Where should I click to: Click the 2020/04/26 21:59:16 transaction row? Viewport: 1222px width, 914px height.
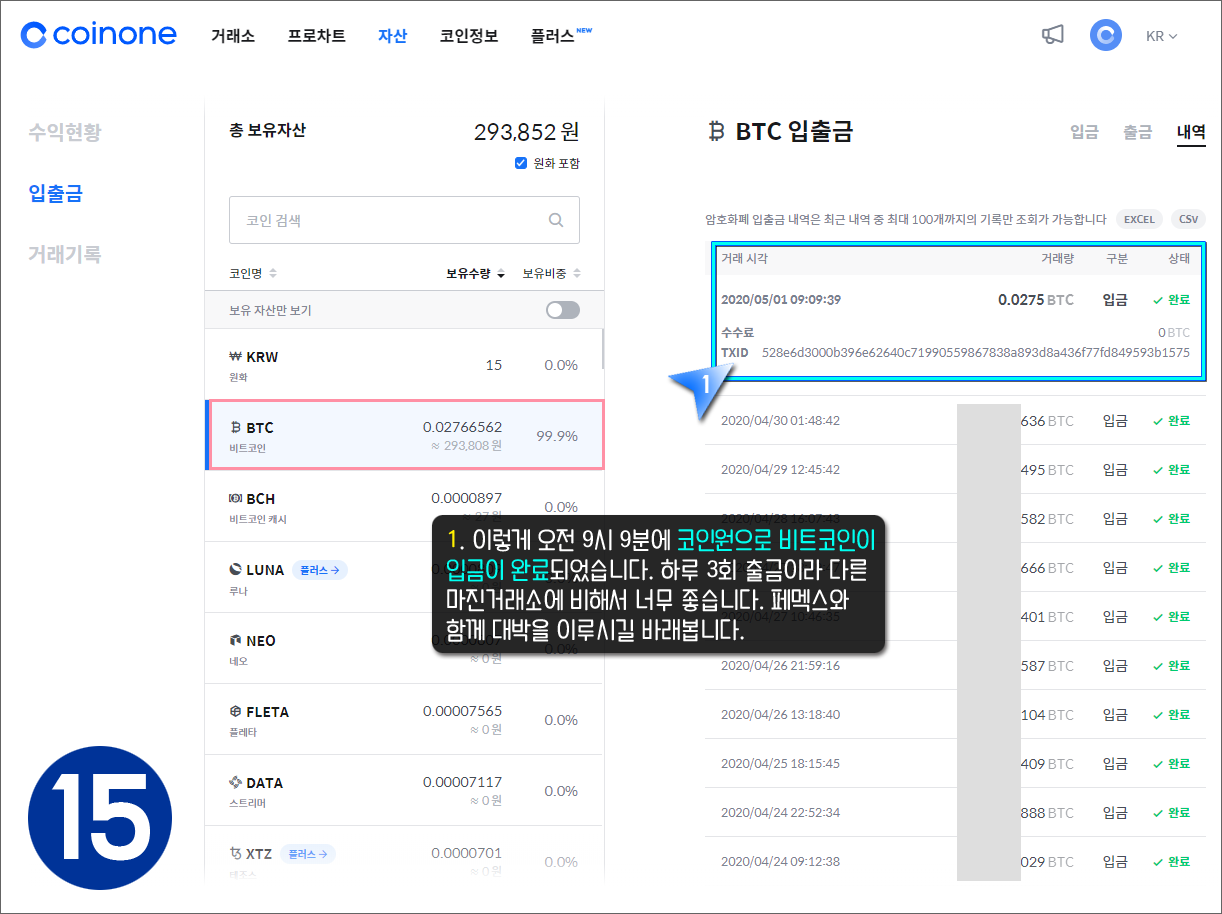[x=955, y=666]
